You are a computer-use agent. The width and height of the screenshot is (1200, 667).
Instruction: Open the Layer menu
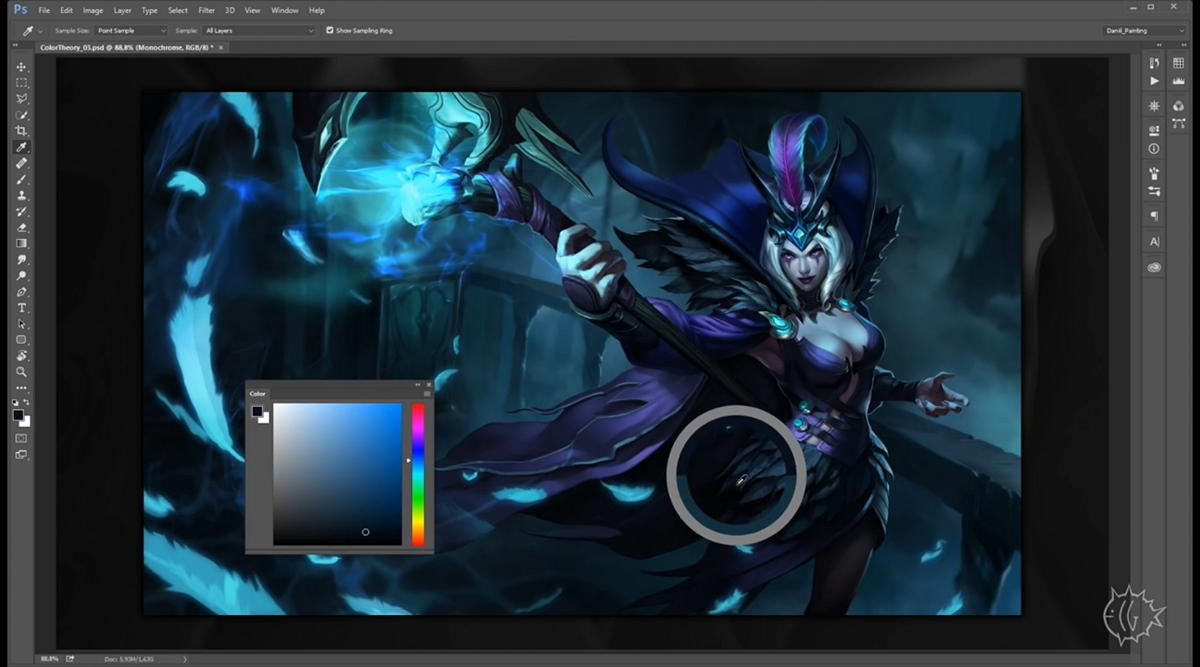(122, 10)
